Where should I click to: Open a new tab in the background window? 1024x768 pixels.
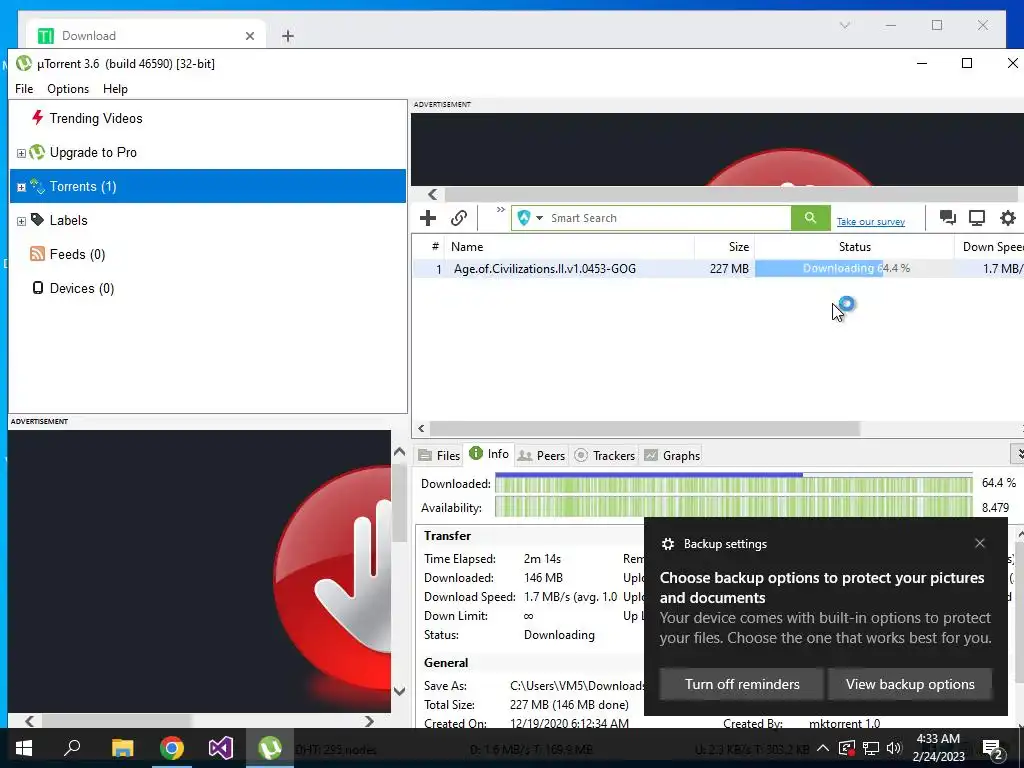click(288, 36)
